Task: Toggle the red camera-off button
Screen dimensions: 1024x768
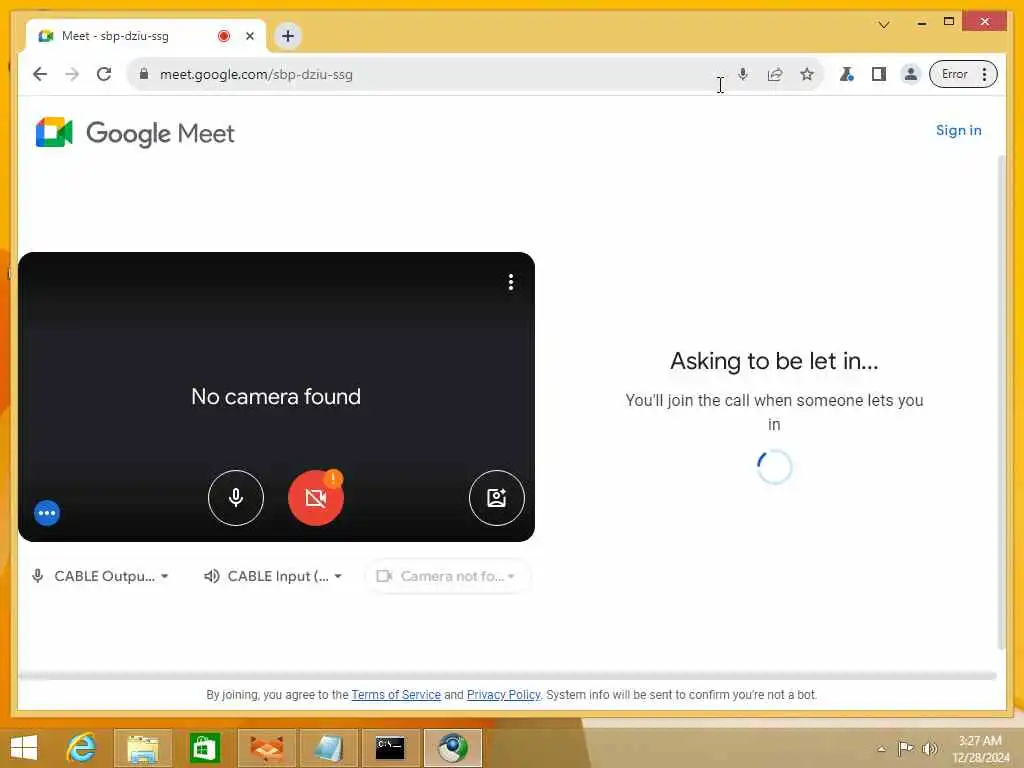Action: 315,498
